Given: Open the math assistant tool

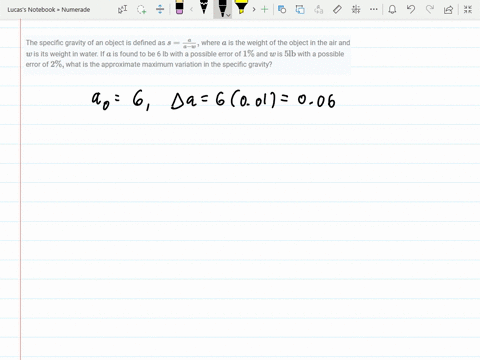Looking at the screenshot, I should tap(356, 9).
